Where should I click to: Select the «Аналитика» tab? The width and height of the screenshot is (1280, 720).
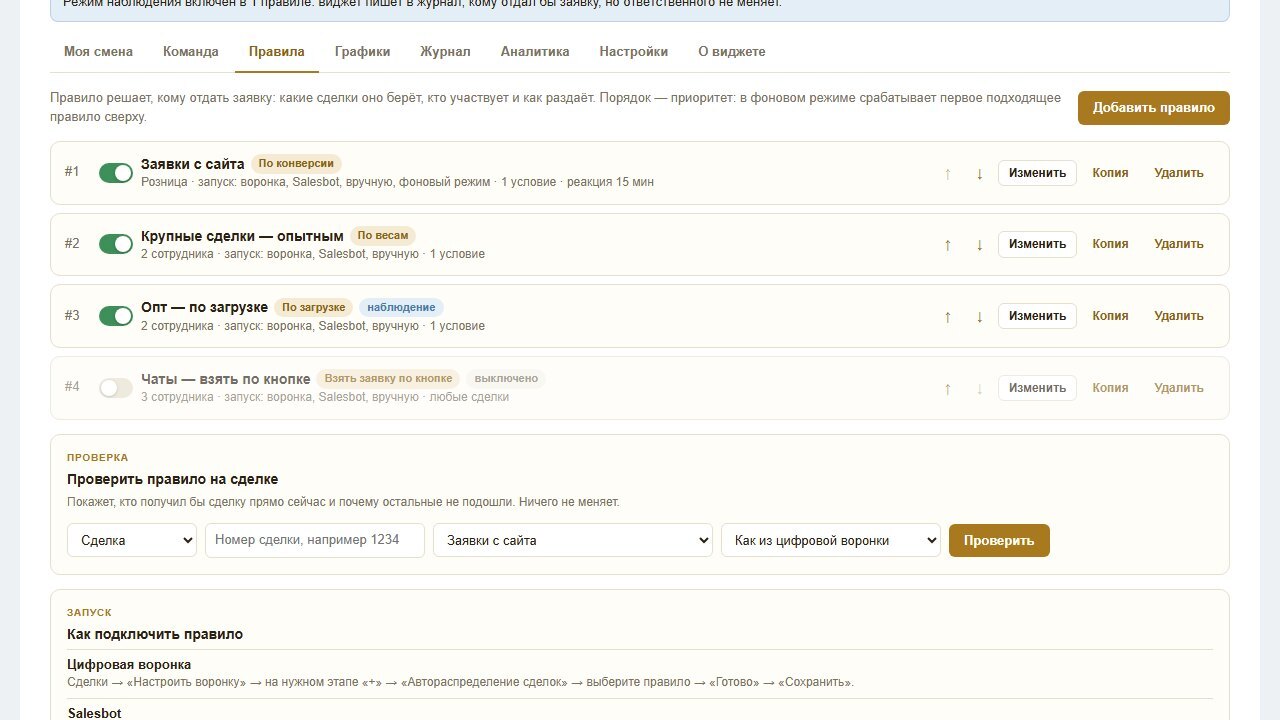click(535, 52)
